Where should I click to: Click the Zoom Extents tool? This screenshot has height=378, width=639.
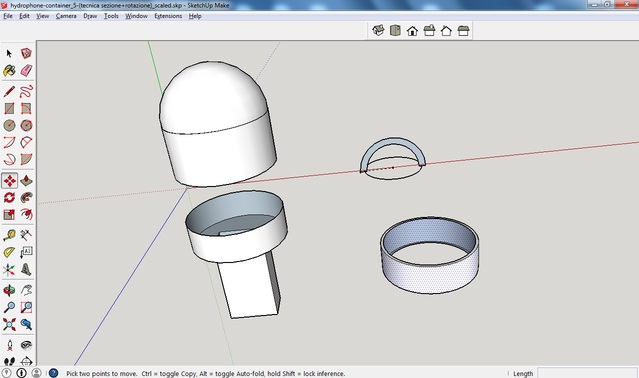9,324
